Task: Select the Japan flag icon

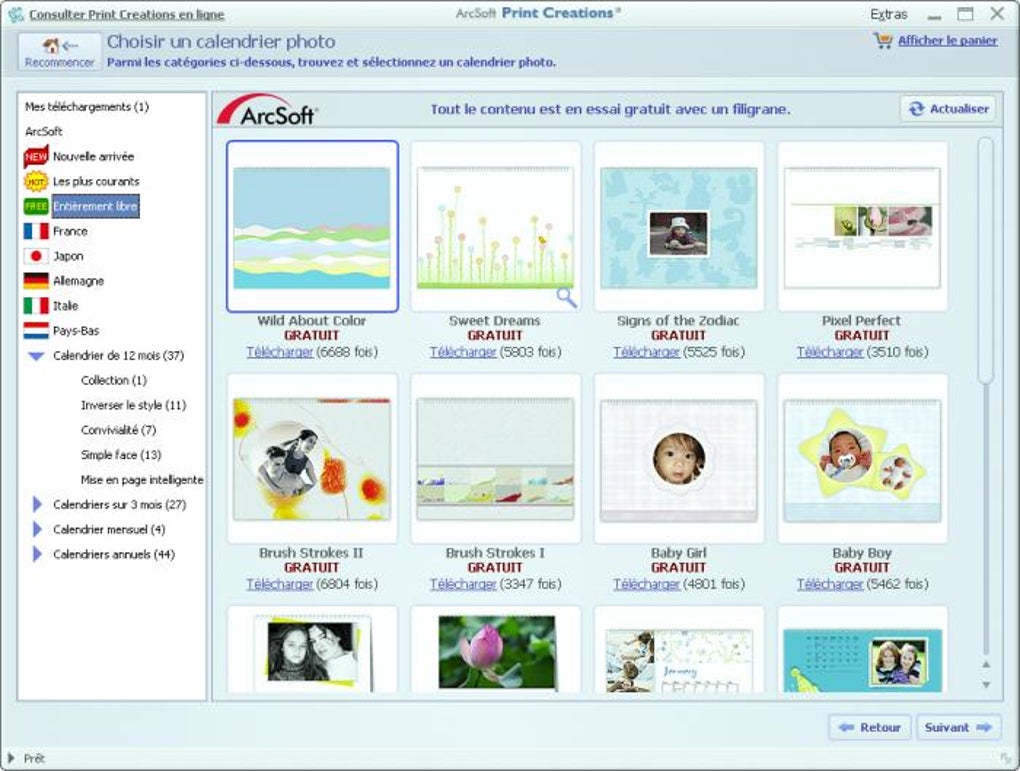Action: point(36,256)
